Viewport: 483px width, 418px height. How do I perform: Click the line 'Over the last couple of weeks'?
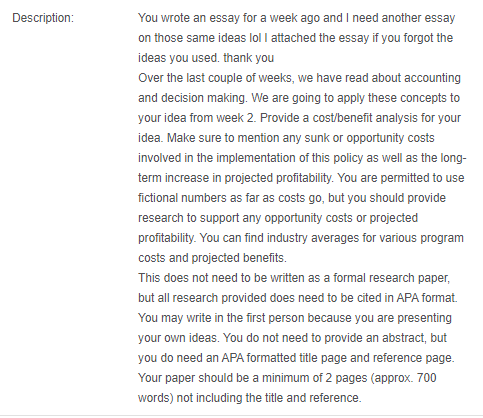(x=299, y=78)
